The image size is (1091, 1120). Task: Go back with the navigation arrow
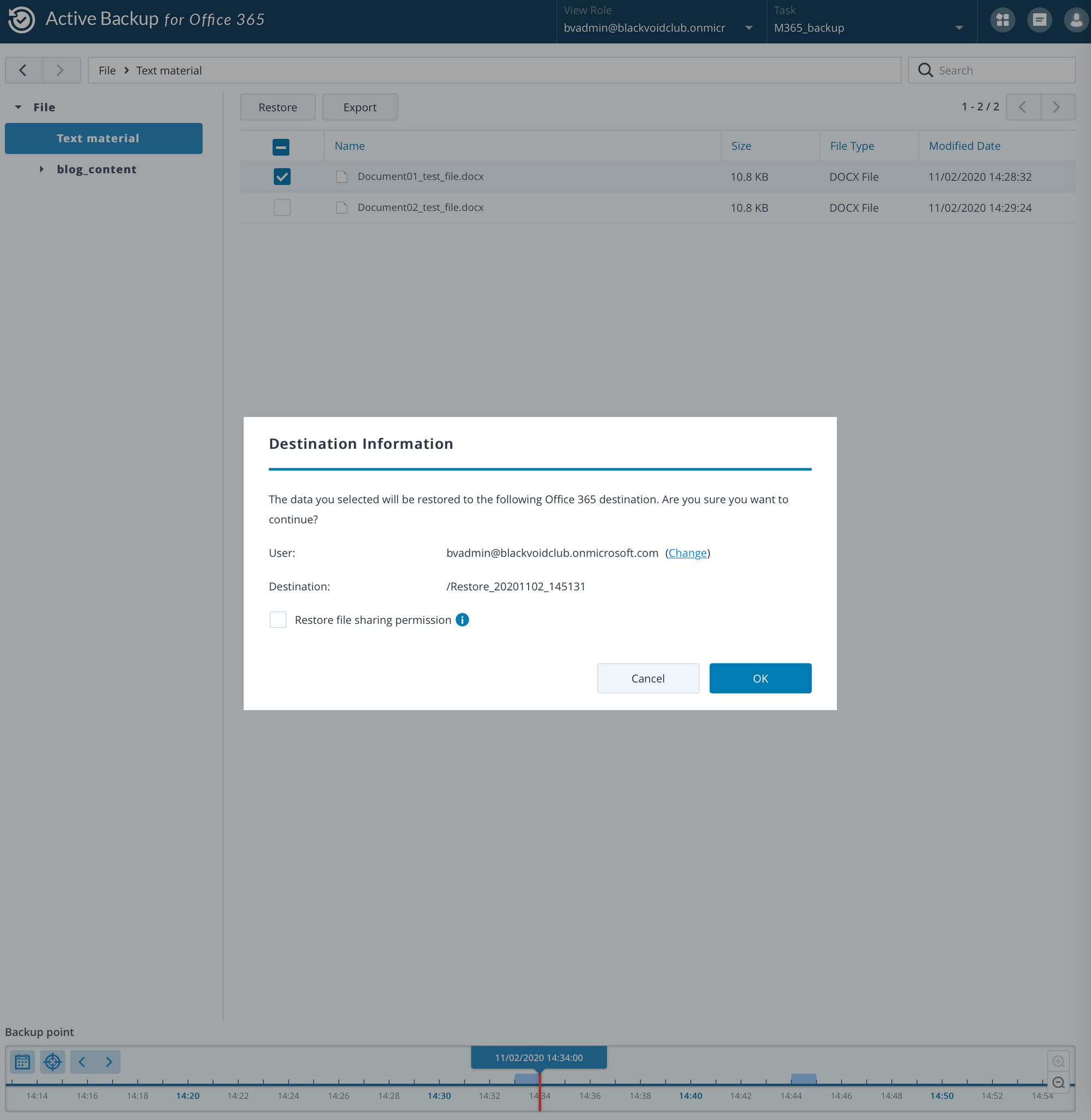tap(23, 70)
